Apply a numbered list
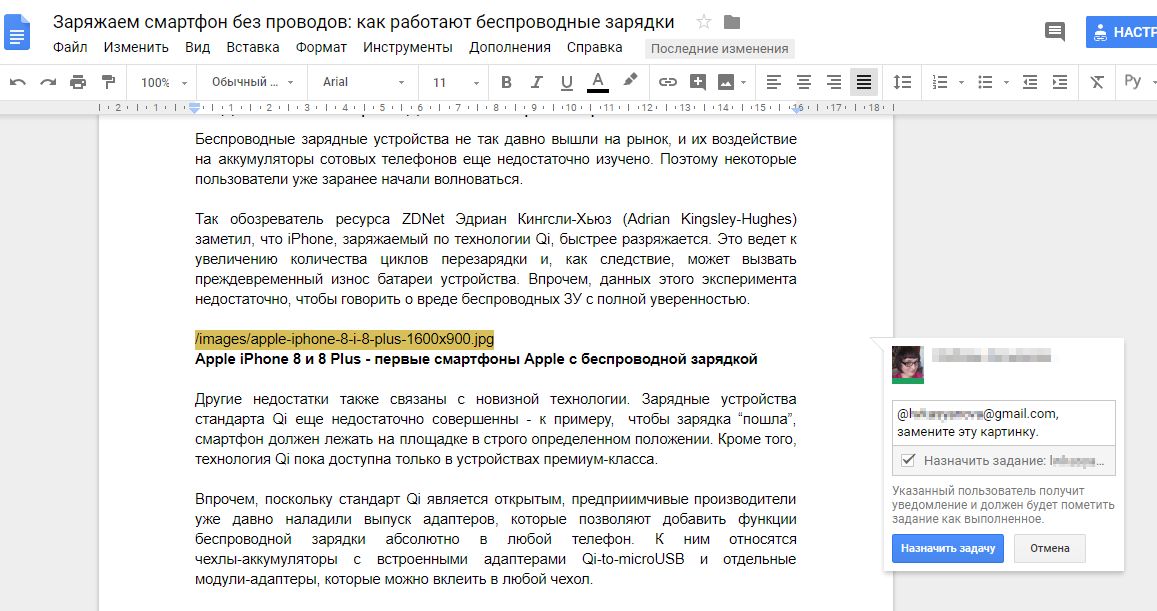The image size is (1157, 611). click(x=940, y=82)
